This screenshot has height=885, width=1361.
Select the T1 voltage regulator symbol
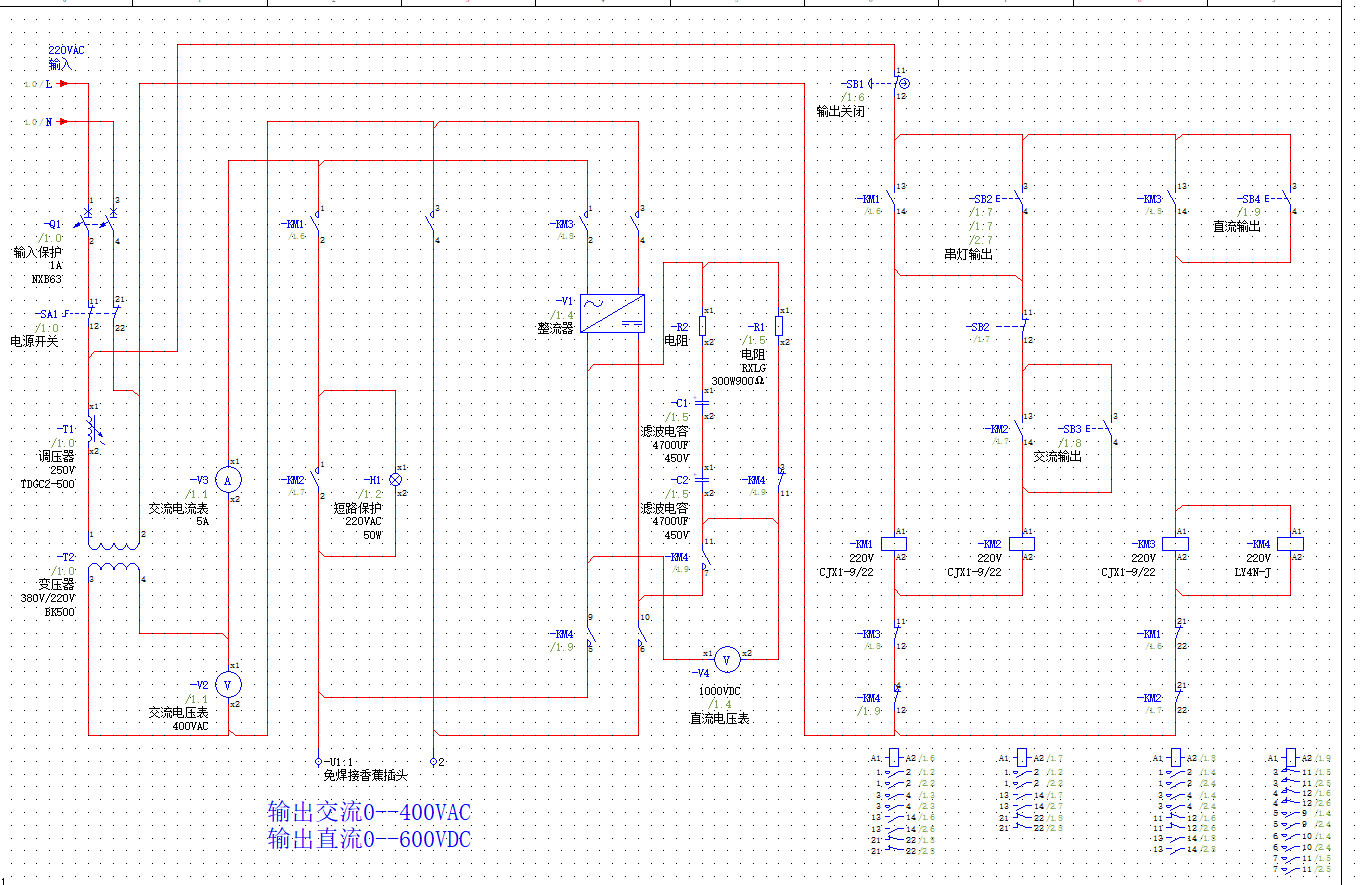coord(94,429)
